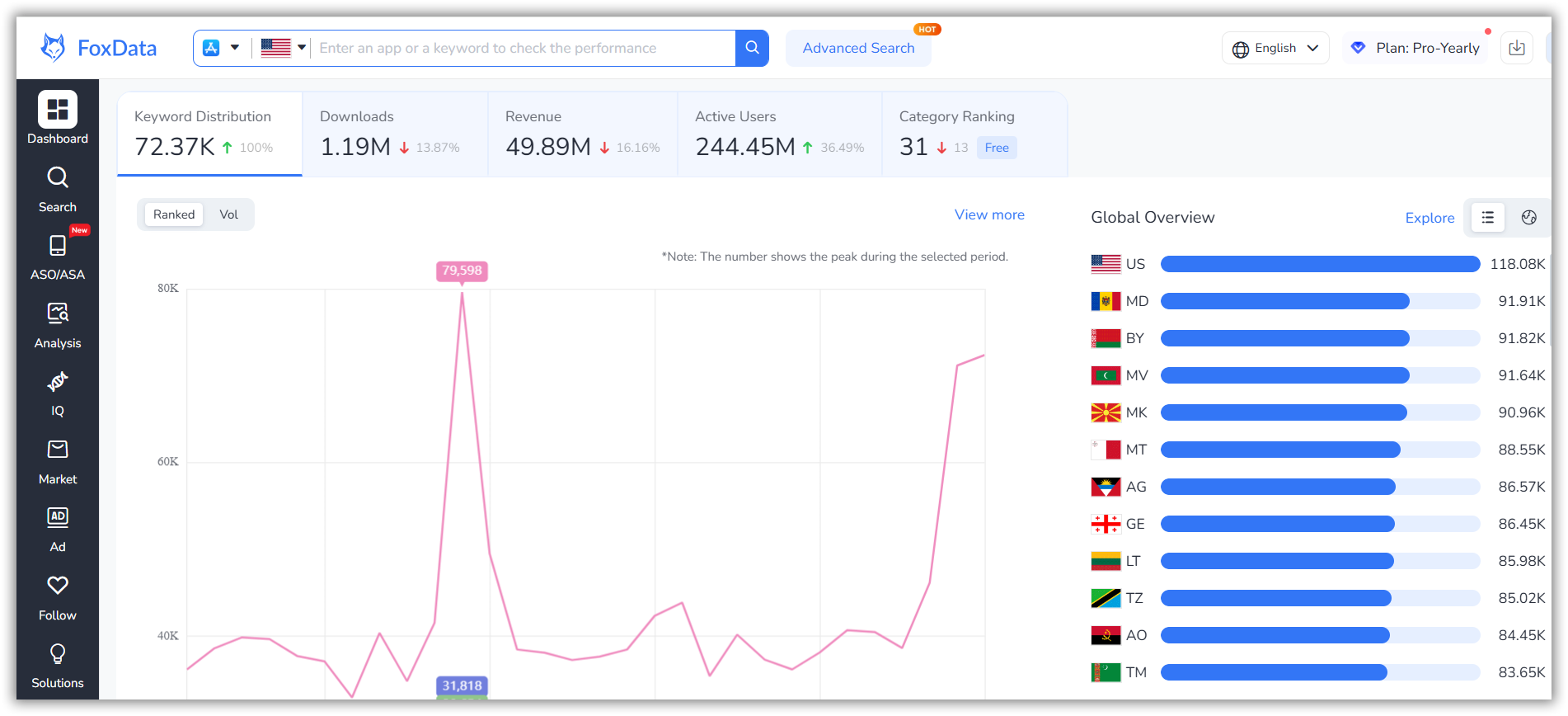This screenshot has height=716, width=1568.
Task: Click the blue search magnifier button
Action: pos(752,48)
